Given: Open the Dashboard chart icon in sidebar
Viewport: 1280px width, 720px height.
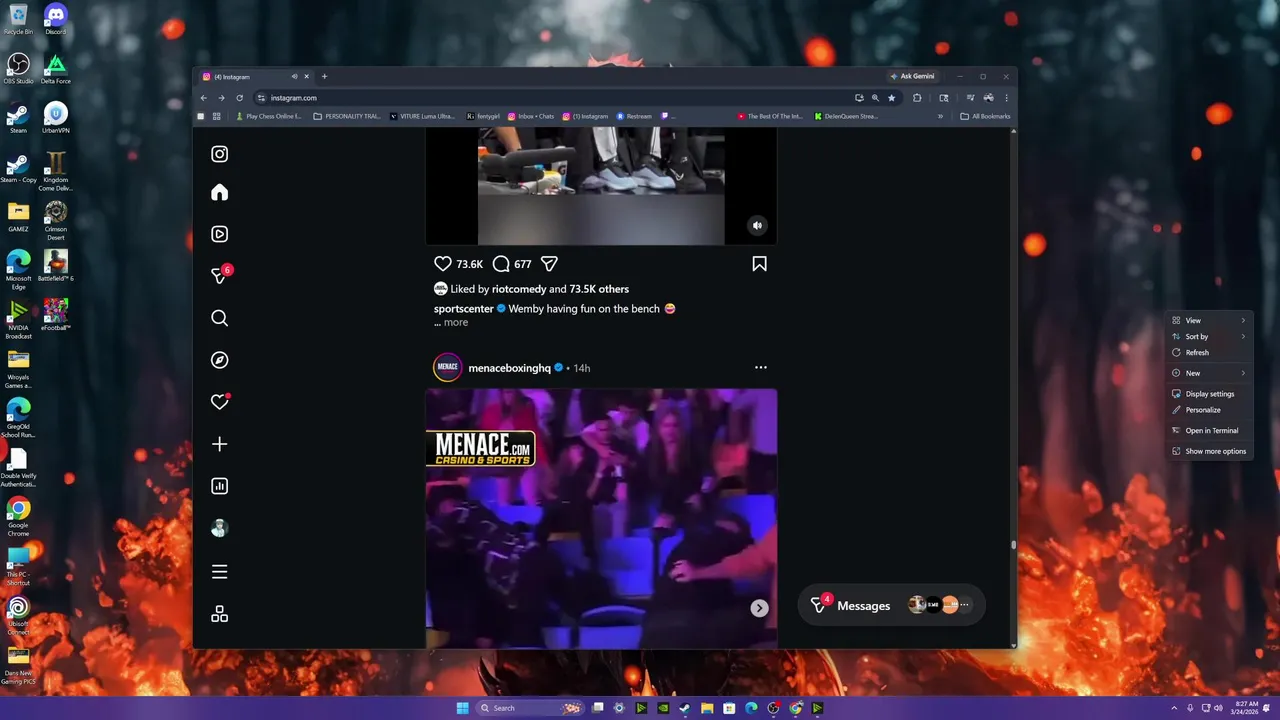Looking at the screenshot, I should point(220,486).
